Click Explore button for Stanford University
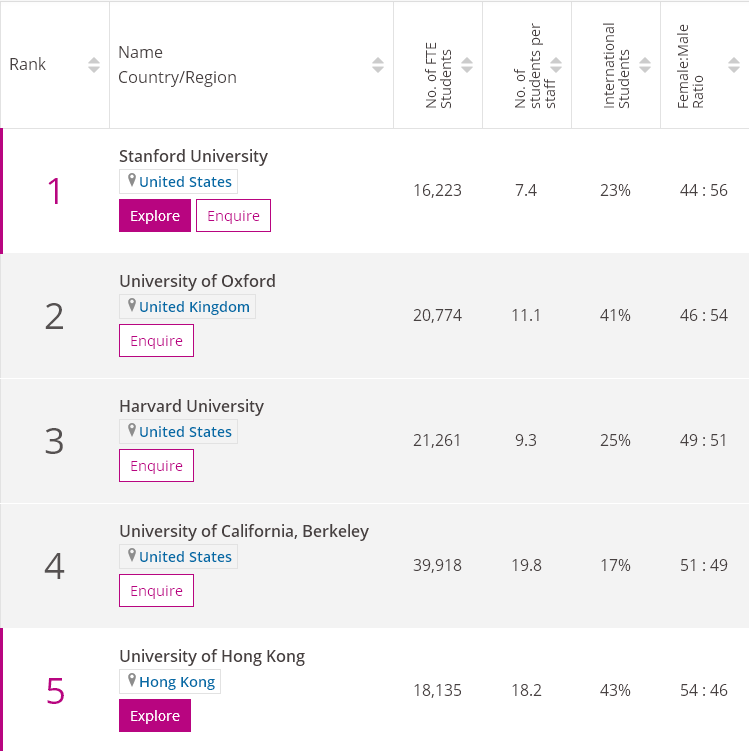Screen dimensions: 749x751 click(154, 216)
